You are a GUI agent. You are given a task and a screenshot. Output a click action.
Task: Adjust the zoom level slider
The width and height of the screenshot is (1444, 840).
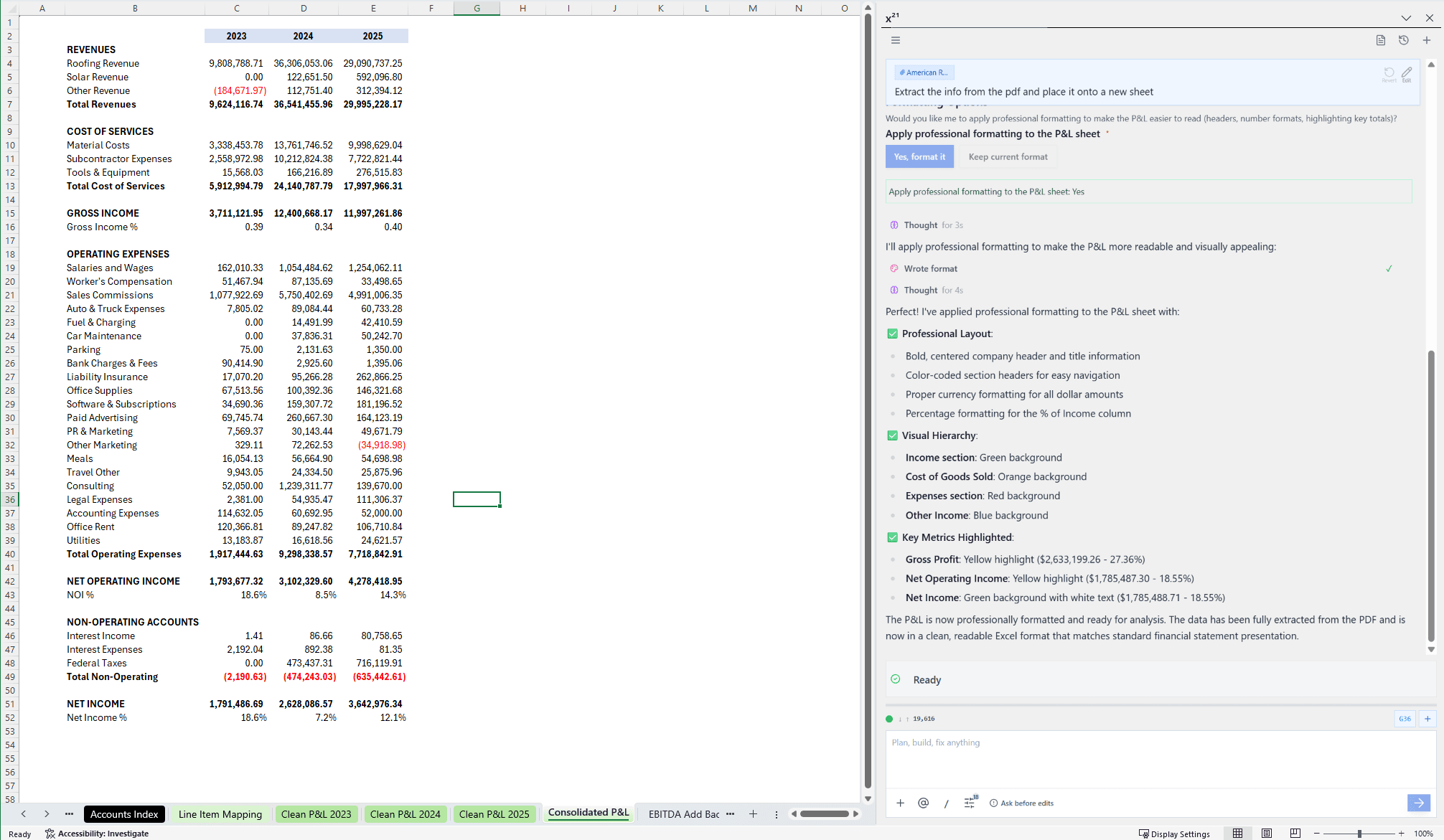tap(1359, 834)
